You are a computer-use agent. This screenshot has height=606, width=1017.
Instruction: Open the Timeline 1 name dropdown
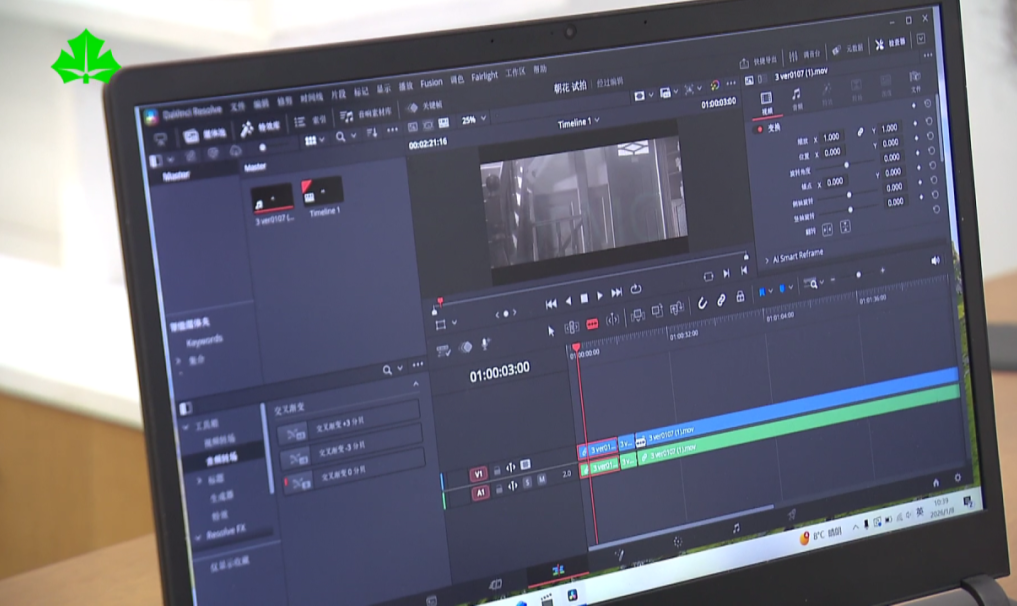click(578, 122)
